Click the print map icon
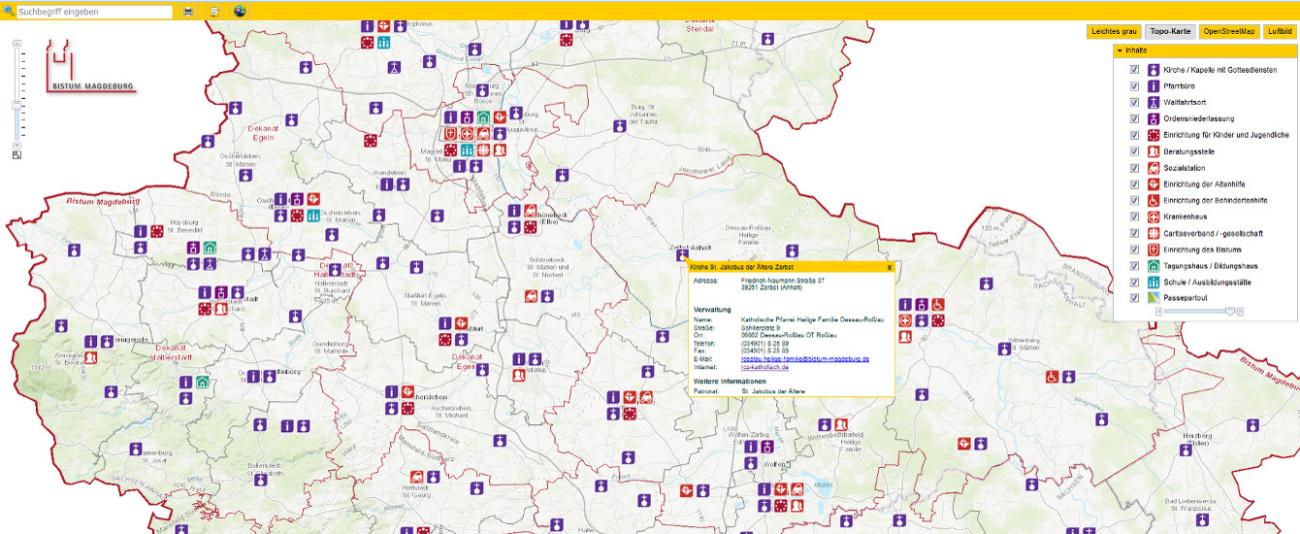Image resolution: width=1300 pixels, height=534 pixels. point(188,11)
